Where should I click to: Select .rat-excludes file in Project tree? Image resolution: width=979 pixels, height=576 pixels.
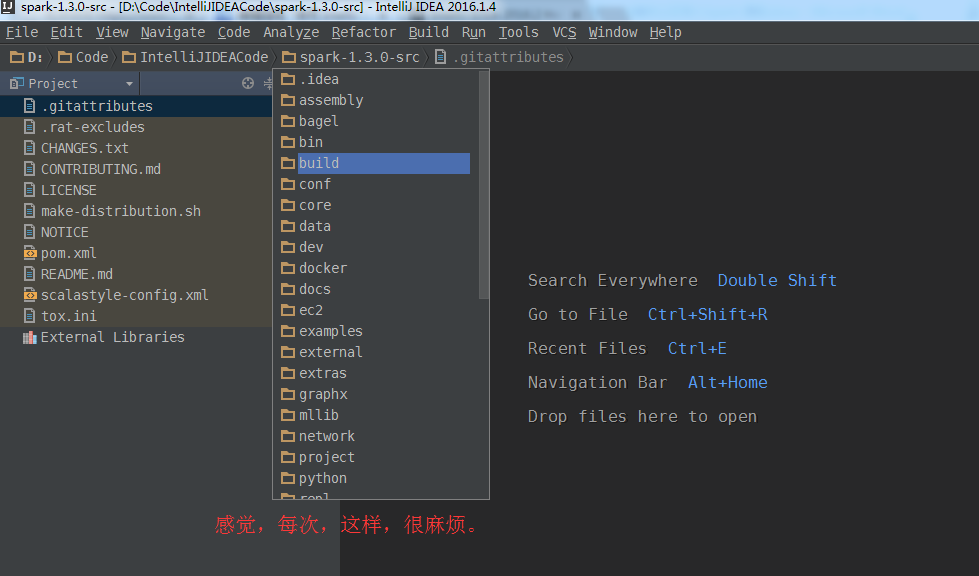(136, 127)
